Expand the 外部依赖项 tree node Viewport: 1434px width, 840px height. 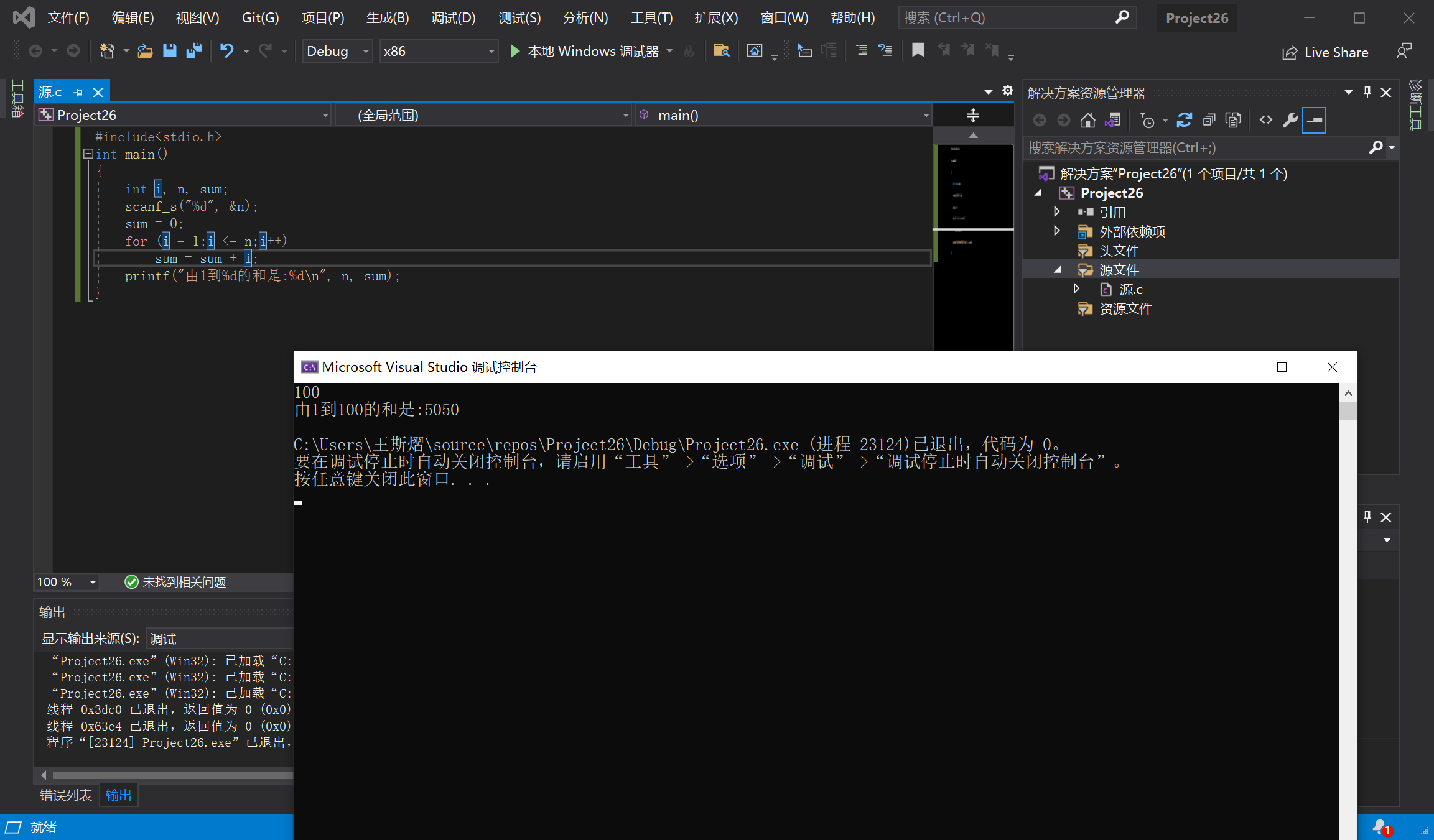click(x=1056, y=231)
